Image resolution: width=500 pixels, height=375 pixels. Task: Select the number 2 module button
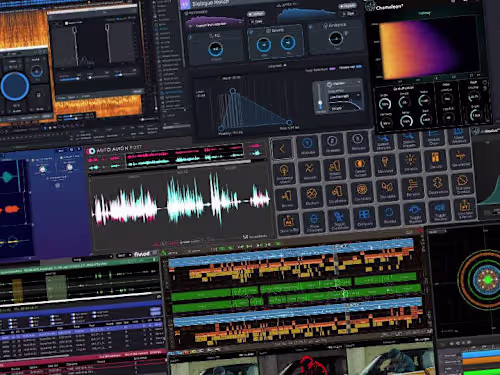coord(332,143)
